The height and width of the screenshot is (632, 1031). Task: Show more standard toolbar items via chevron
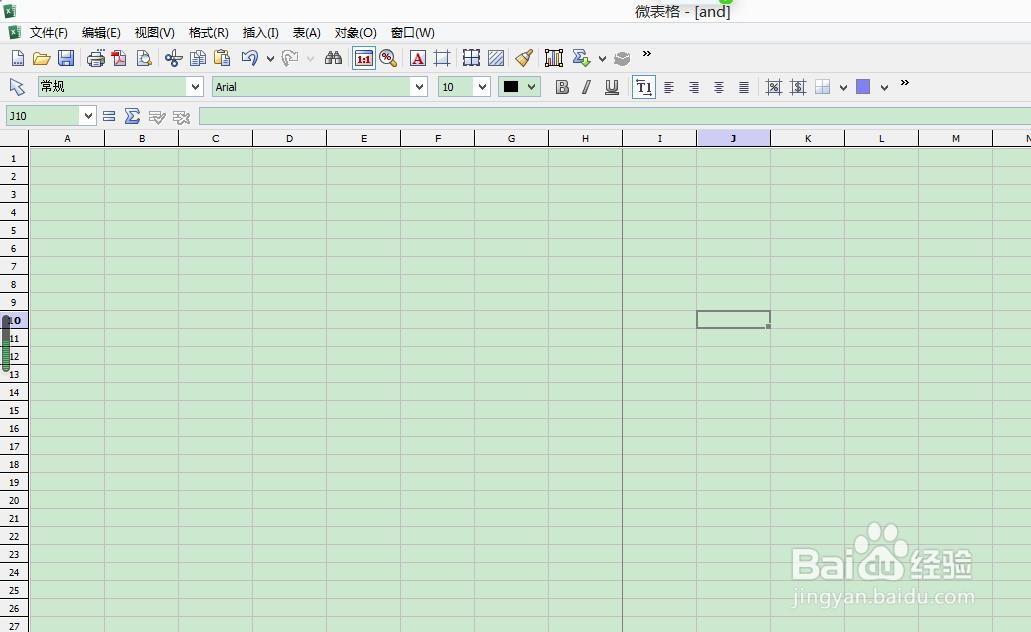click(647, 54)
